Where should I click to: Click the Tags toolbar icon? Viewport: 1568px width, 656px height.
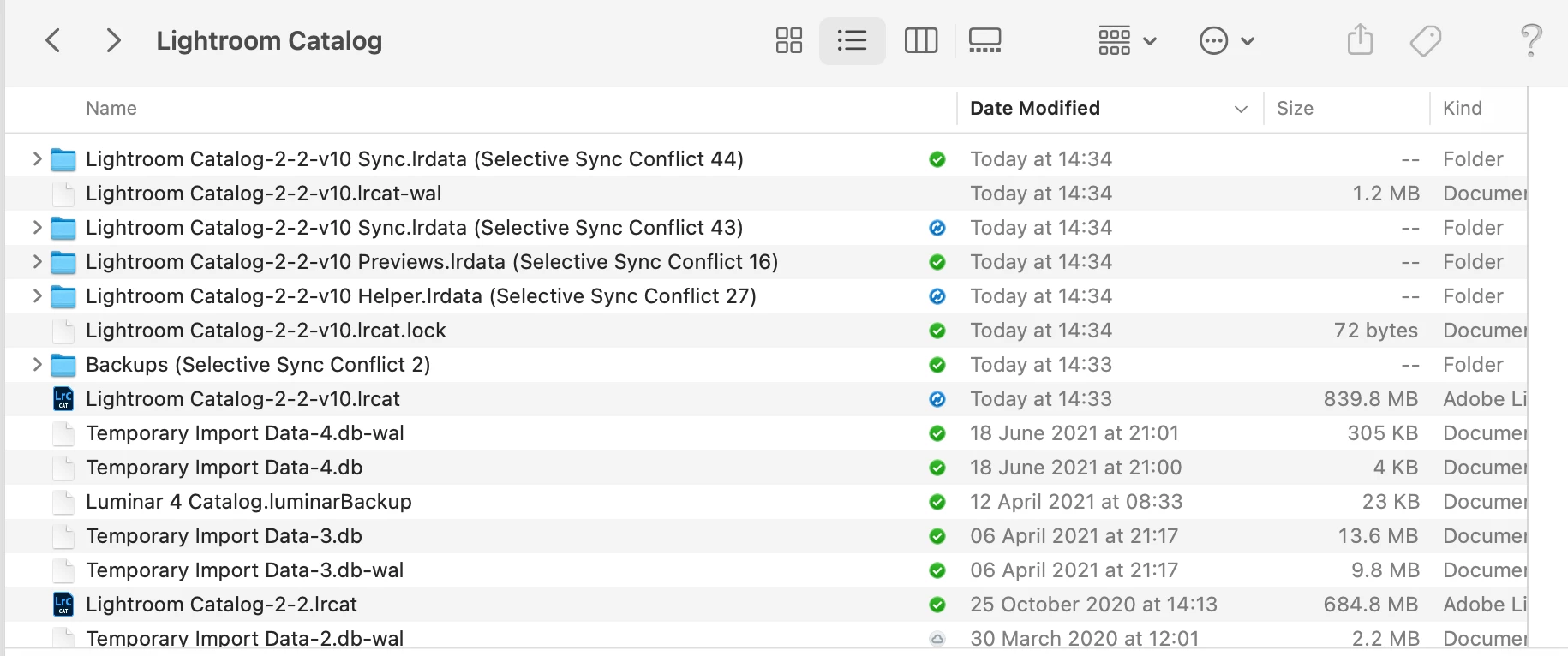[1426, 40]
